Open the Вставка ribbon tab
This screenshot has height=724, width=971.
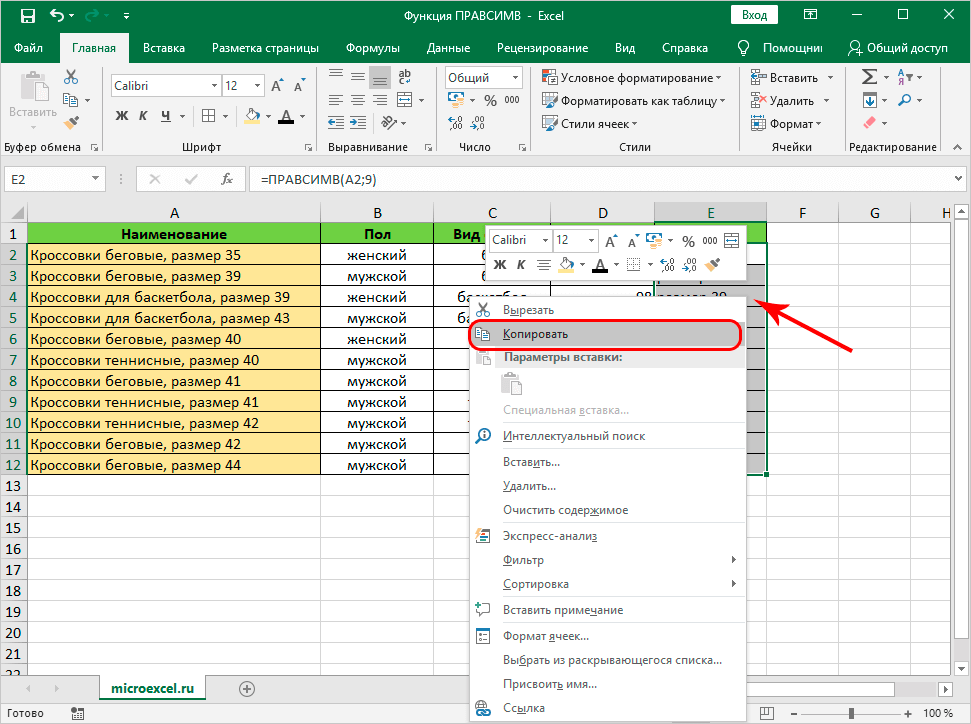[x=163, y=48]
